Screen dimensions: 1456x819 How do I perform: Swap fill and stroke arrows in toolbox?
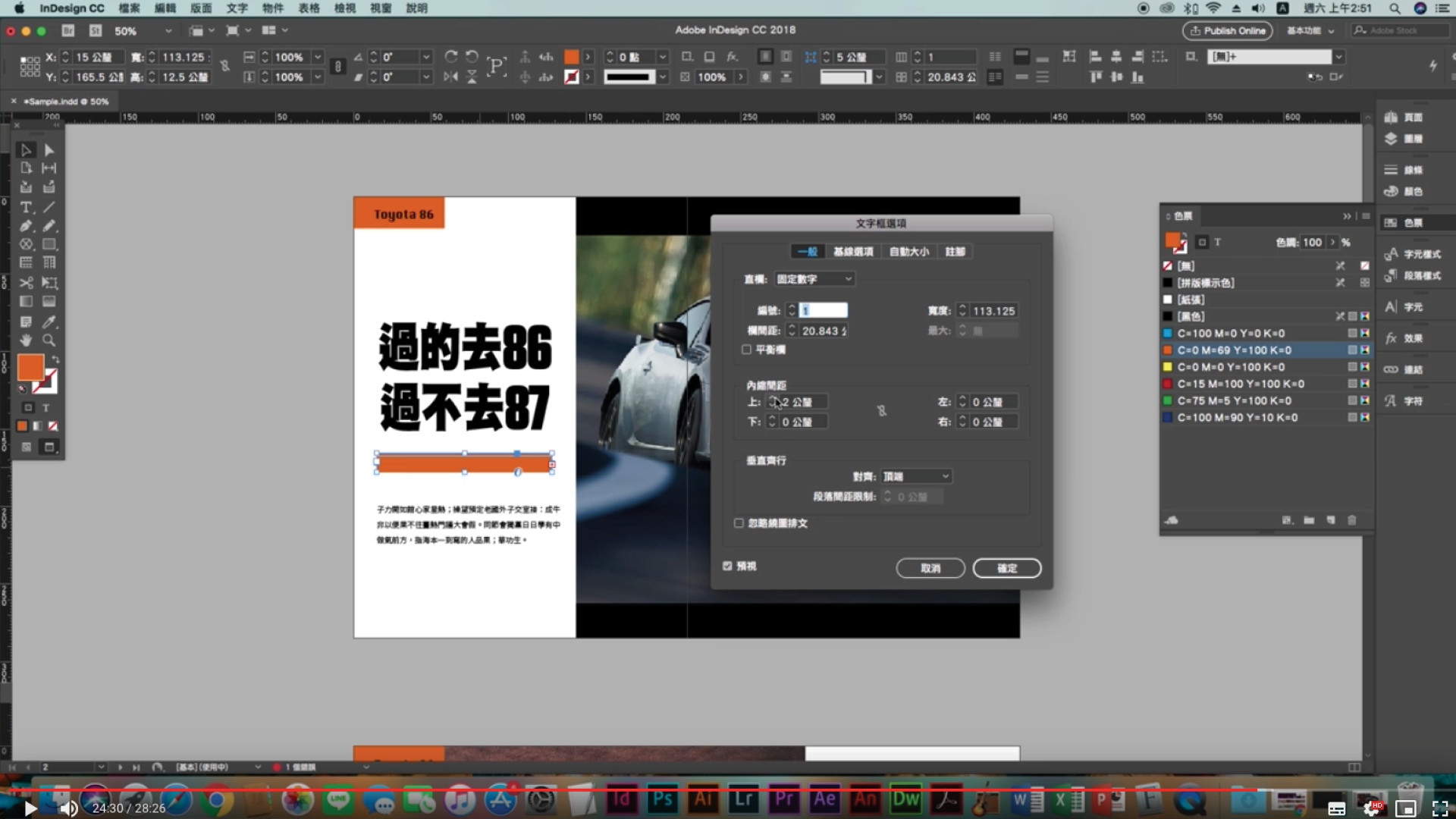55,359
